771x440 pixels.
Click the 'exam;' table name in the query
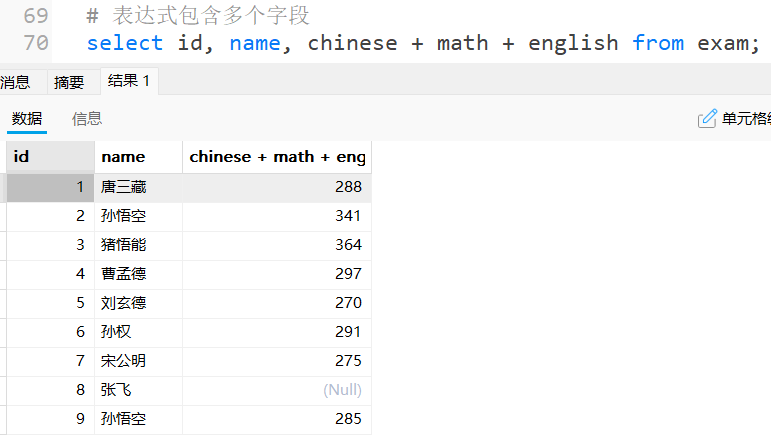[x=729, y=43]
